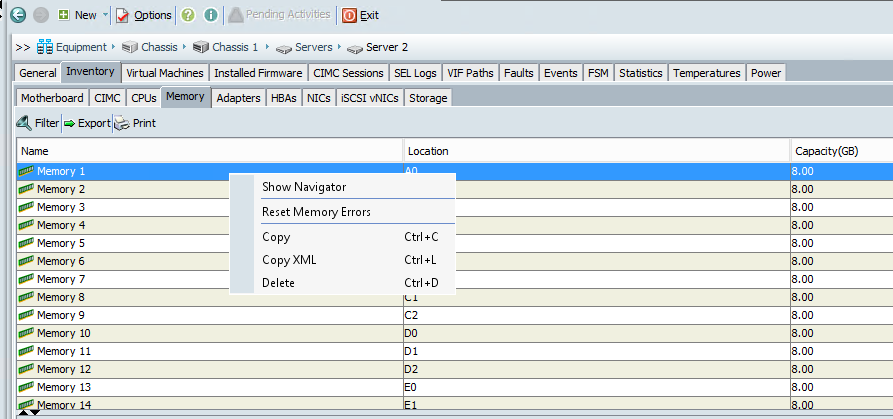The height and width of the screenshot is (419, 893).
Task: Click the Export green arrow icon
Action: coord(70,123)
